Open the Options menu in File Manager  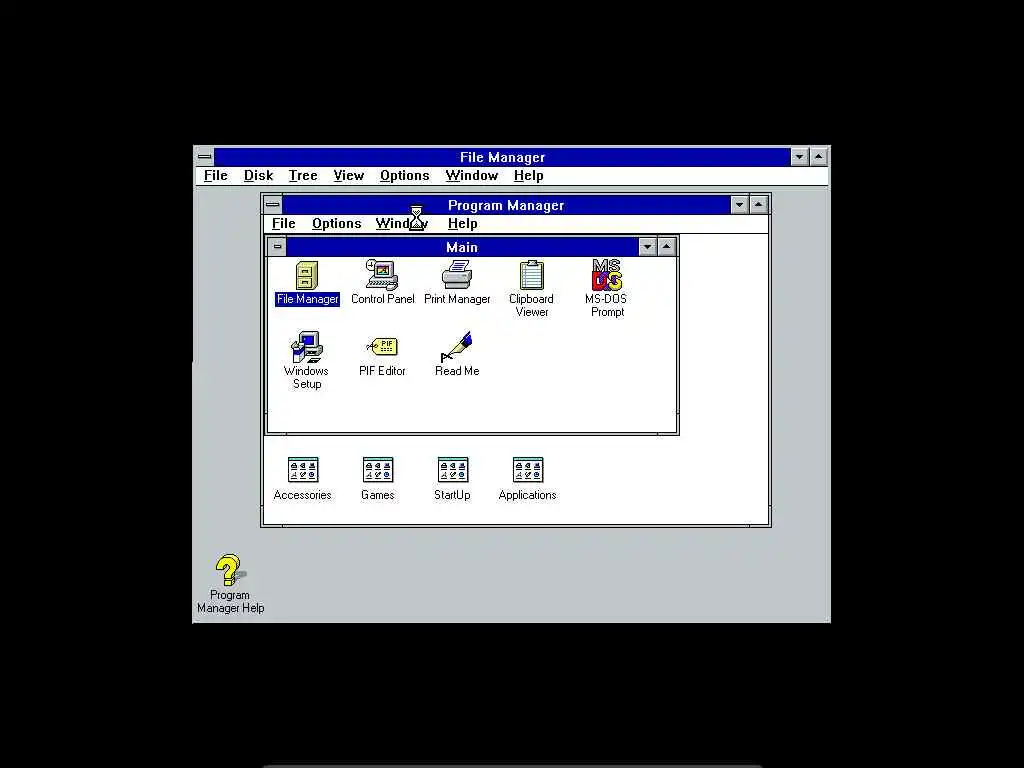405,176
